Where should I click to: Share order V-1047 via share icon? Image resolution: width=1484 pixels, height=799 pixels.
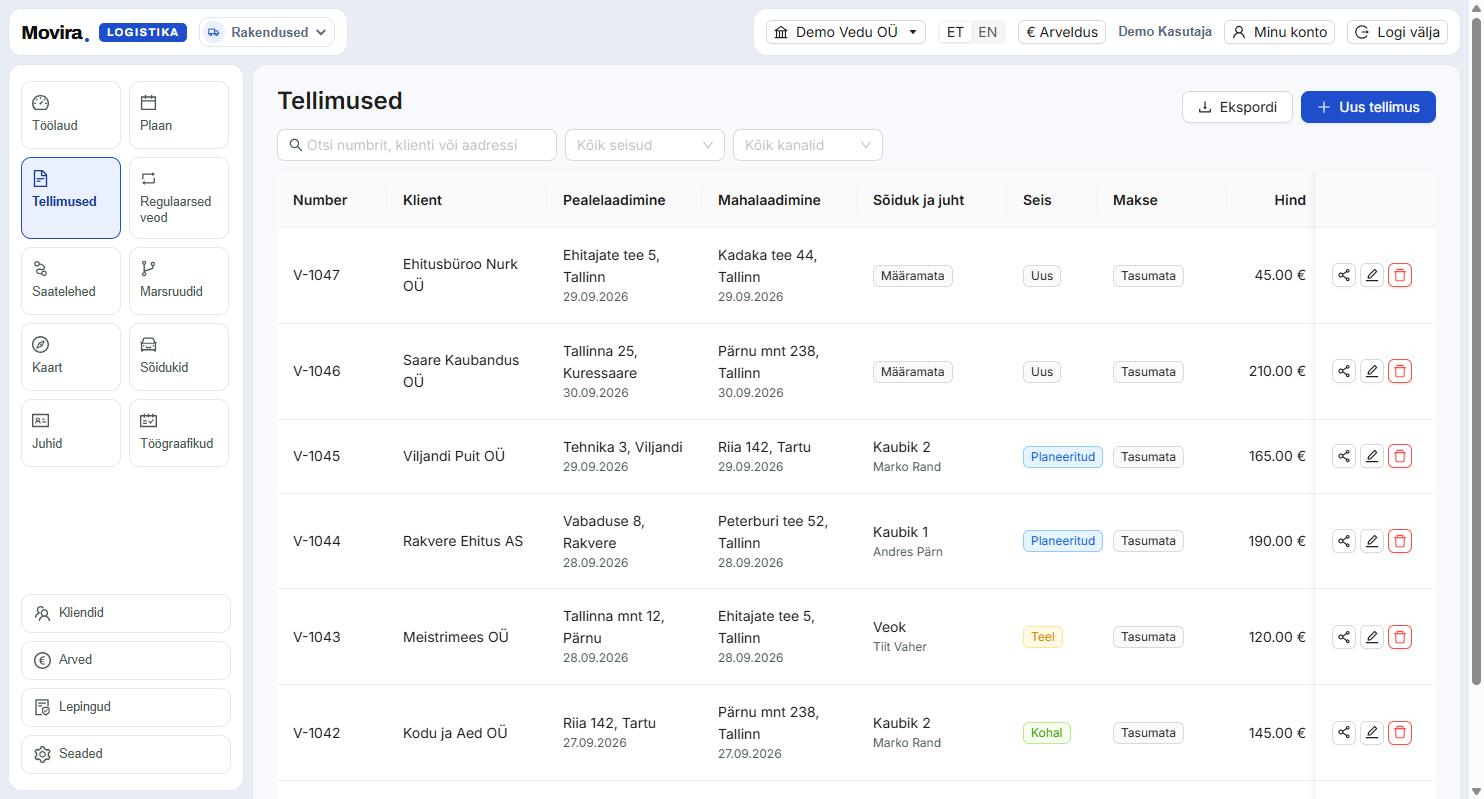click(1344, 275)
